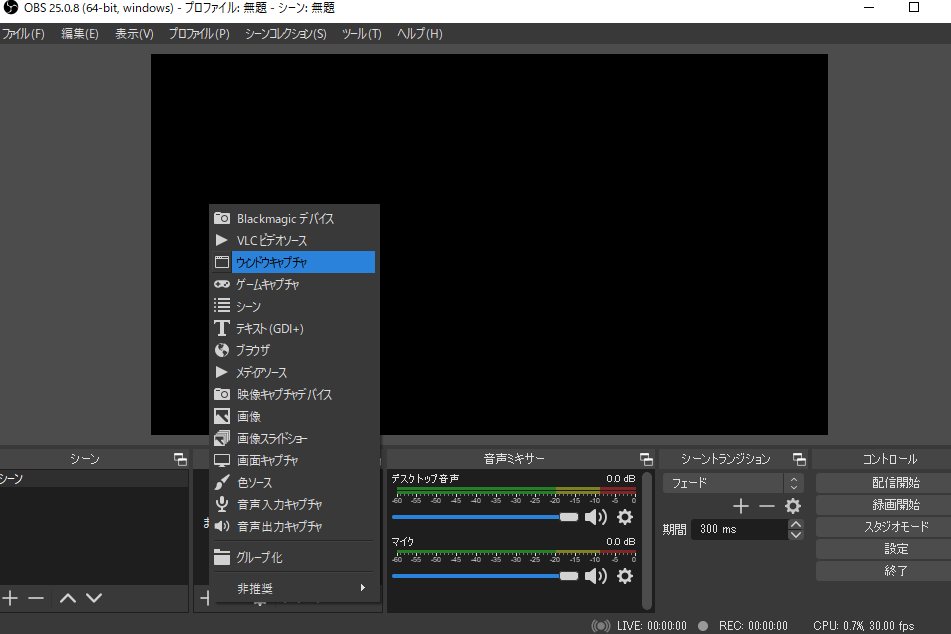
Task: Add a 色ソース color source
Action: click(x=294, y=482)
